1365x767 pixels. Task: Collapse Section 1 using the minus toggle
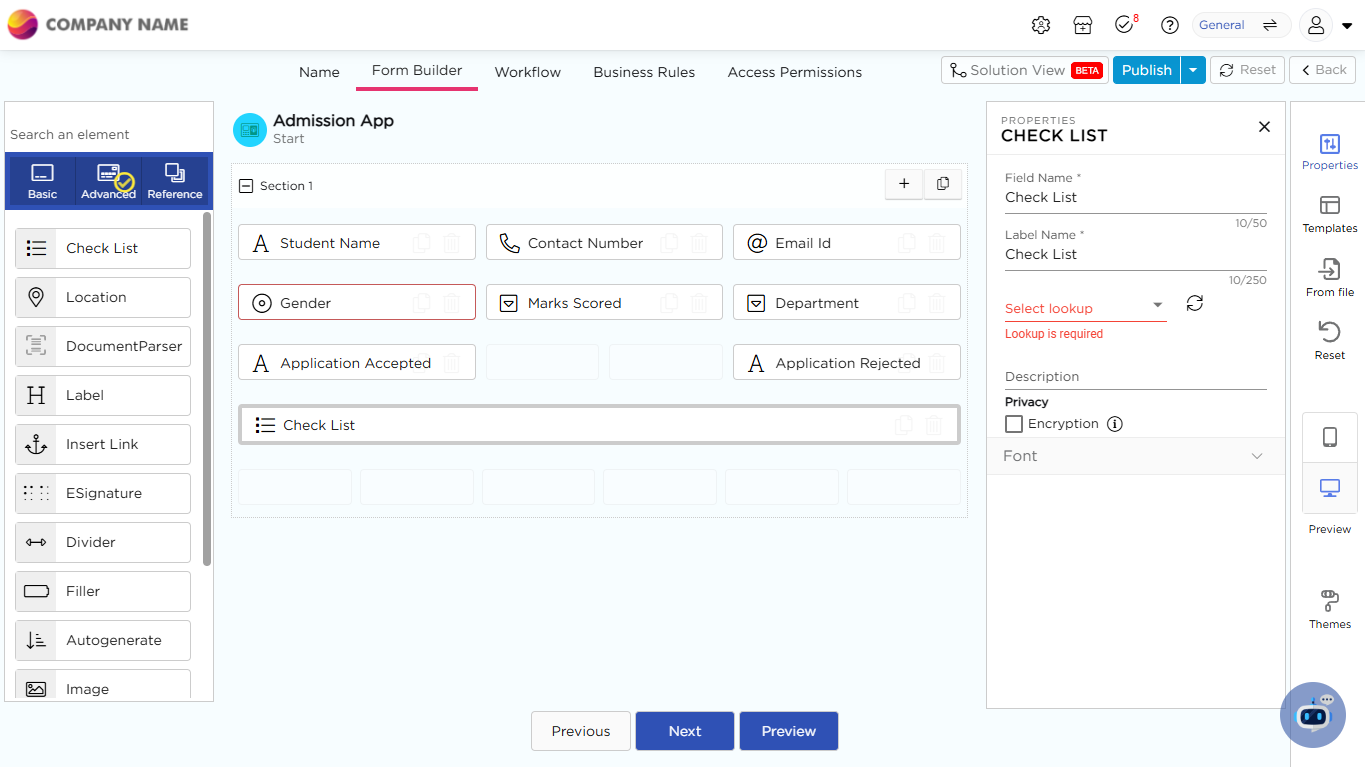coord(246,186)
